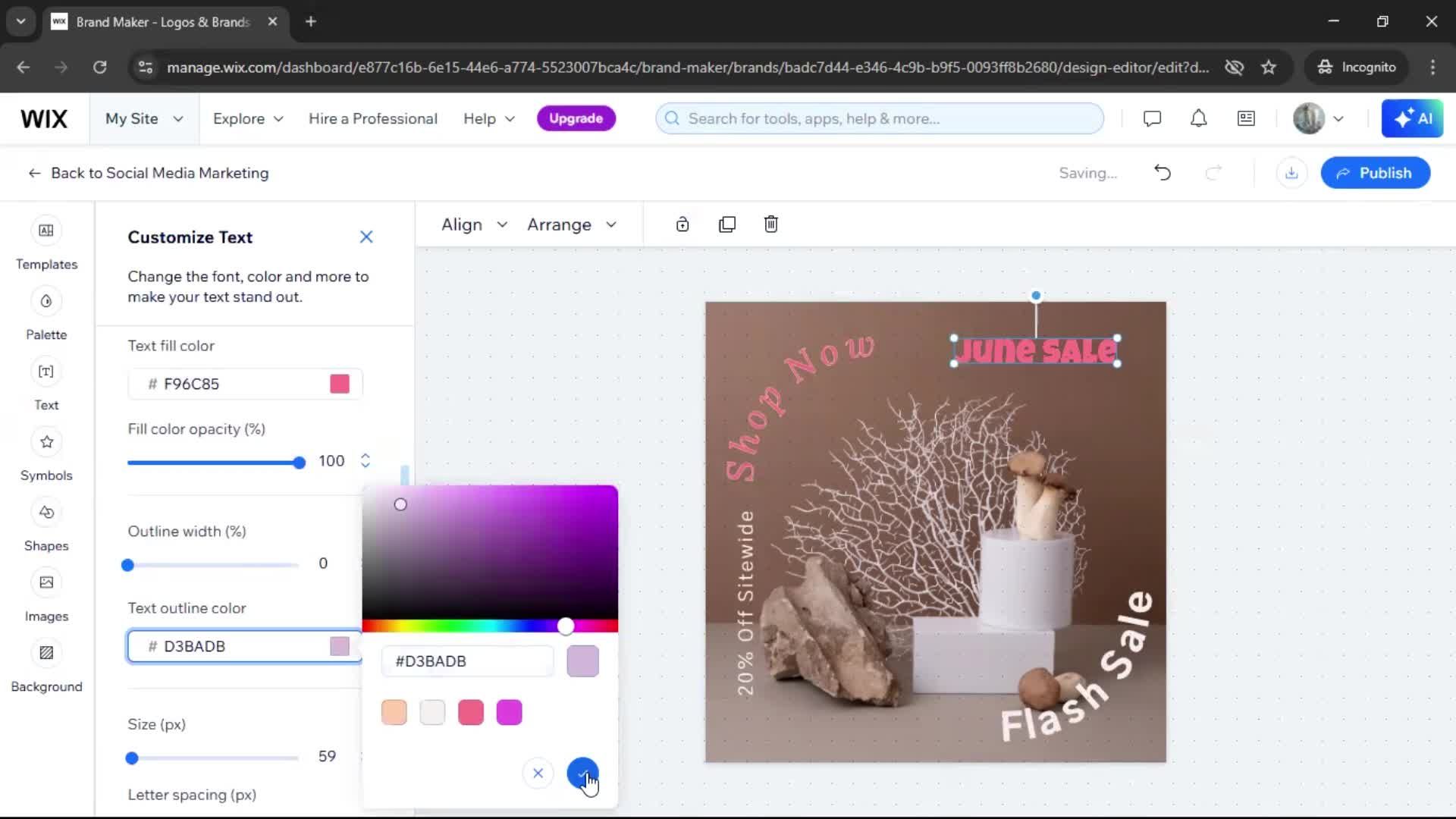Open the chat messages icon
Screen dimensions: 1456x819
(1152, 118)
